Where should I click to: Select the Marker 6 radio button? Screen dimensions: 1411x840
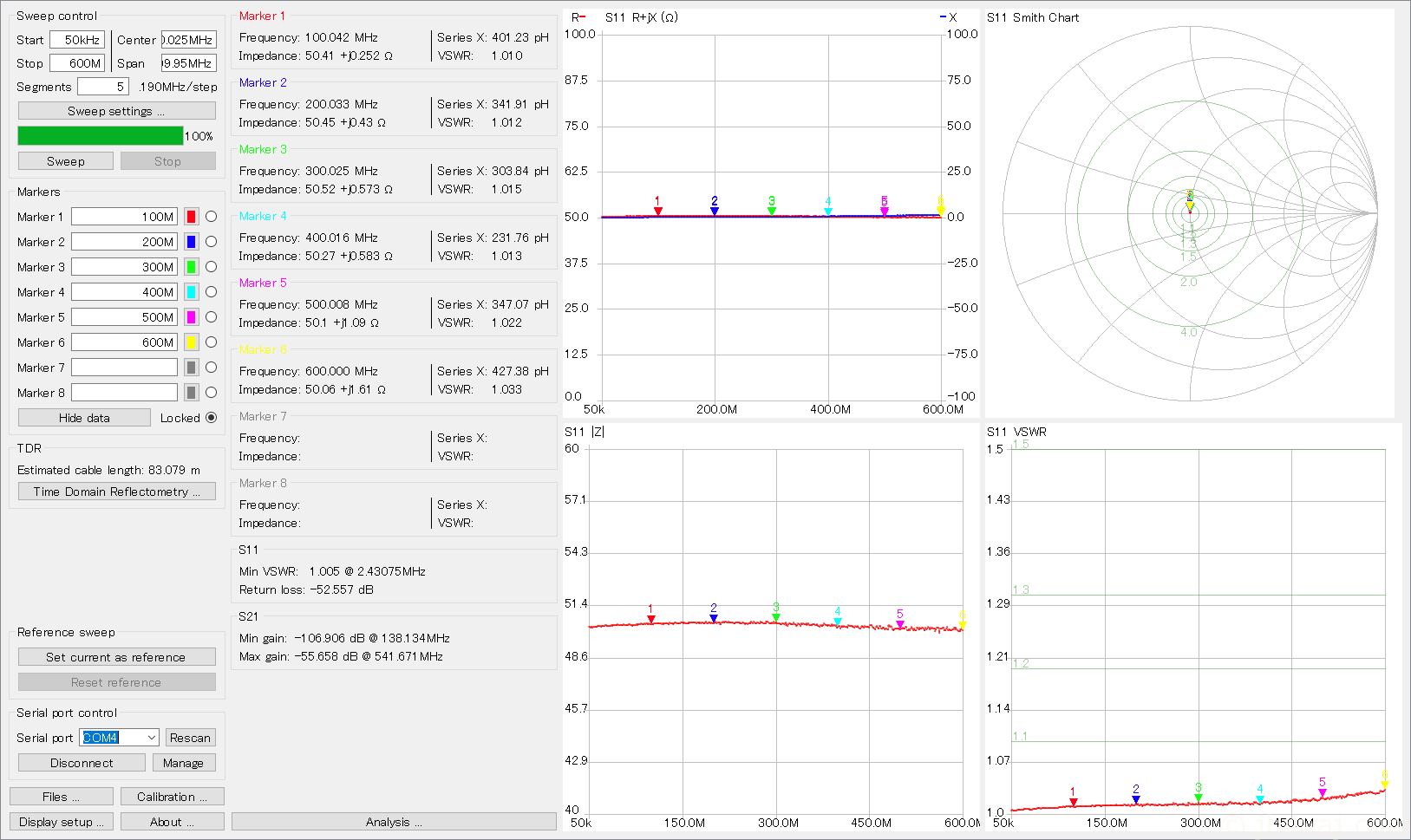click(x=211, y=342)
